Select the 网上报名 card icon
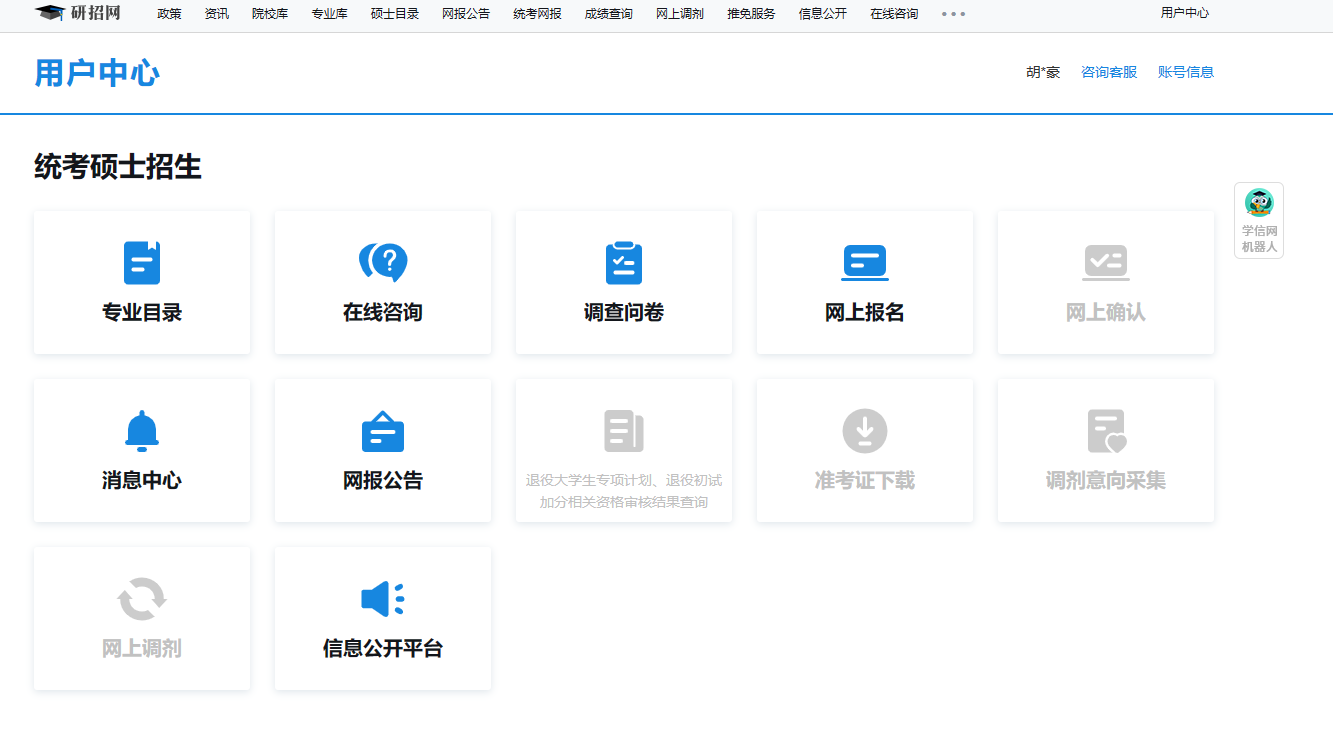Viewport: 1333px width, 748px height. pyautogui.click(x=864, y=262)
